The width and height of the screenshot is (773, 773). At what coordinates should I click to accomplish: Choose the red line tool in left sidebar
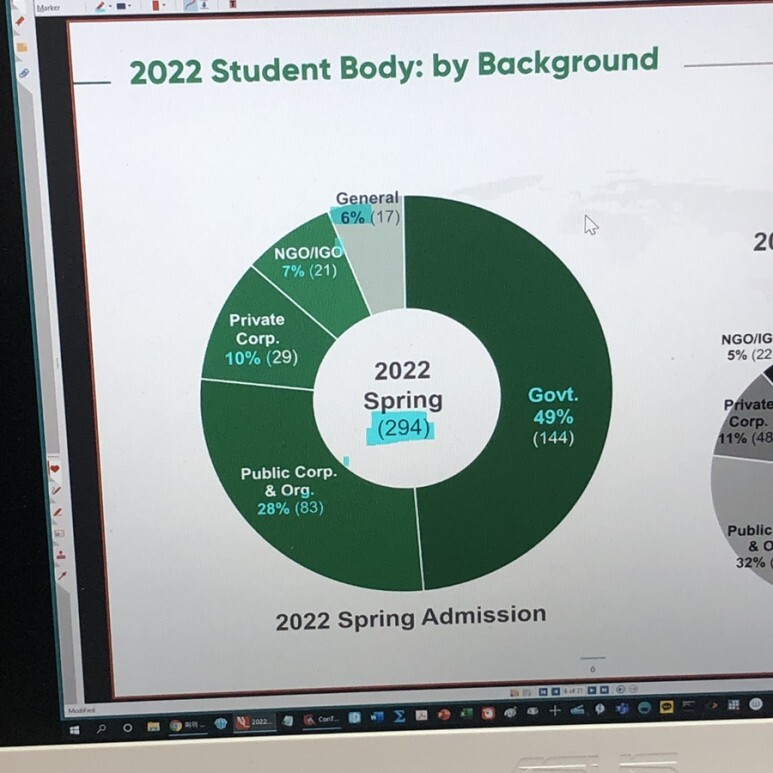[x=58, y=512]
